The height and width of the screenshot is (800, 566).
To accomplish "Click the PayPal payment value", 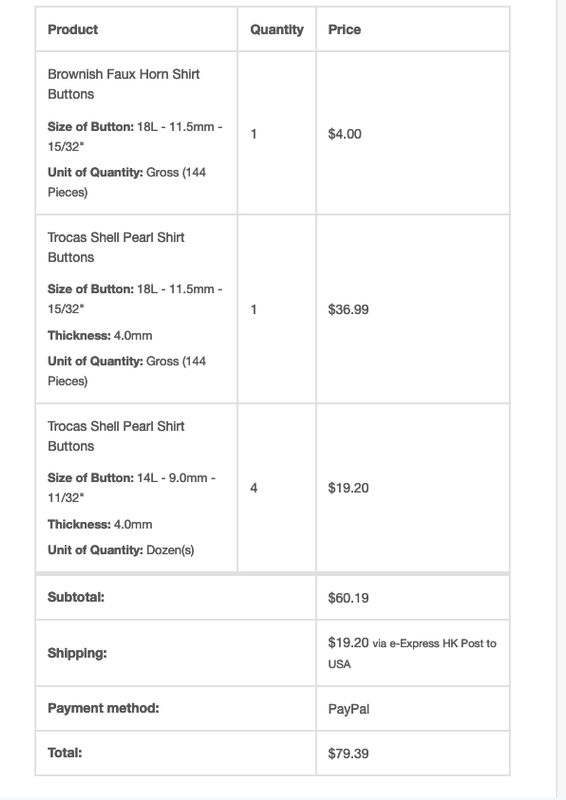I will click(349, 709).
